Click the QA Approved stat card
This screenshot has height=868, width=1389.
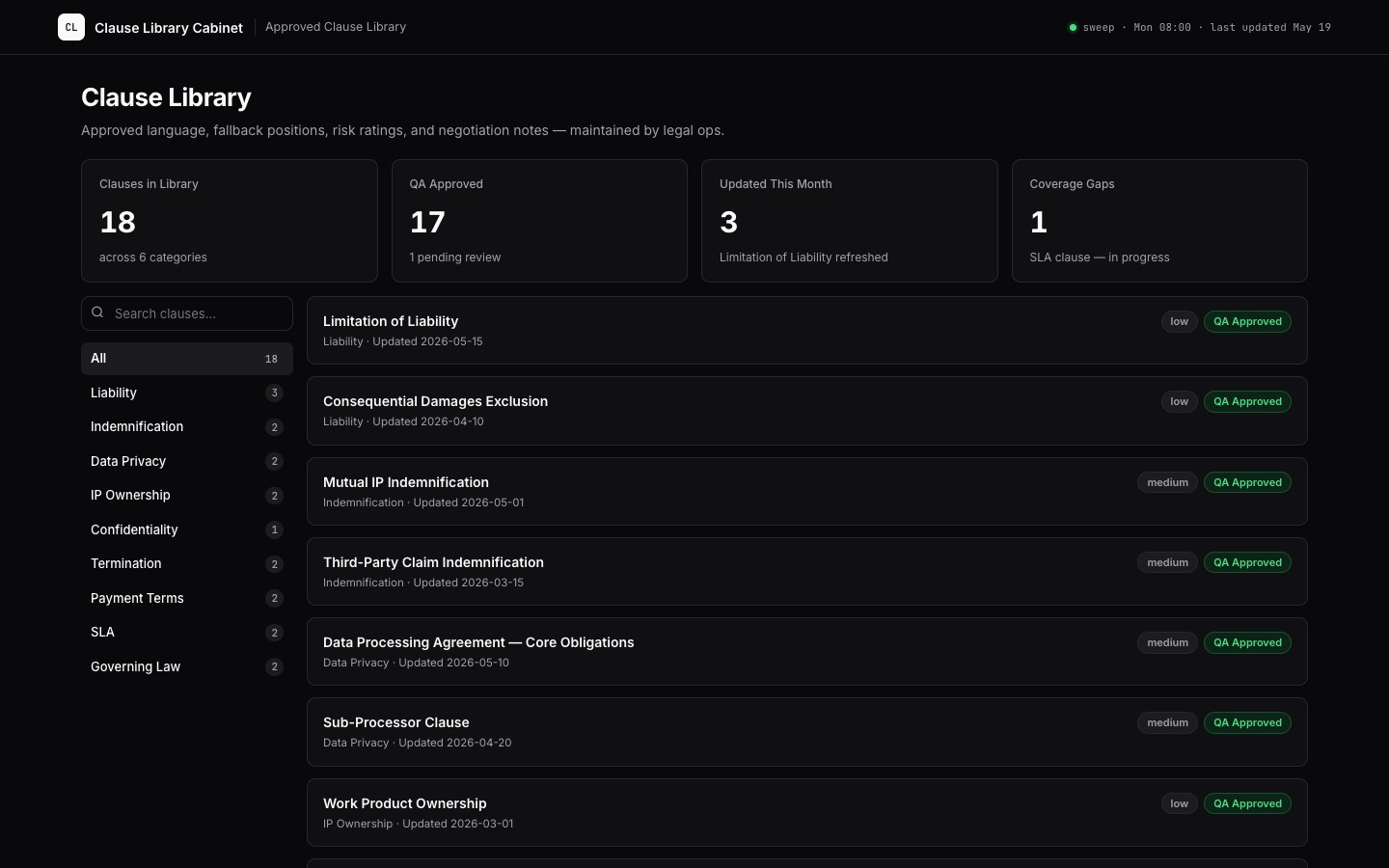(x=539, y=221)
